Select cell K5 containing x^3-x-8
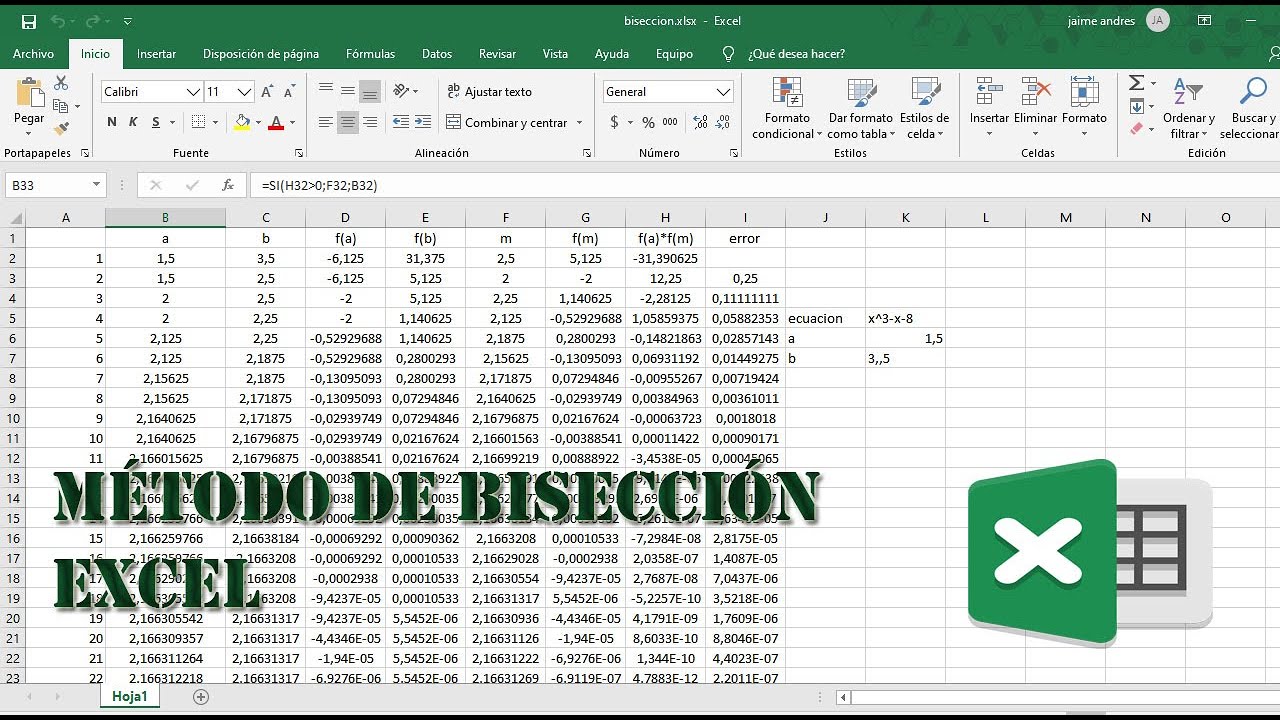The image size is (1280, 720). 905,319
